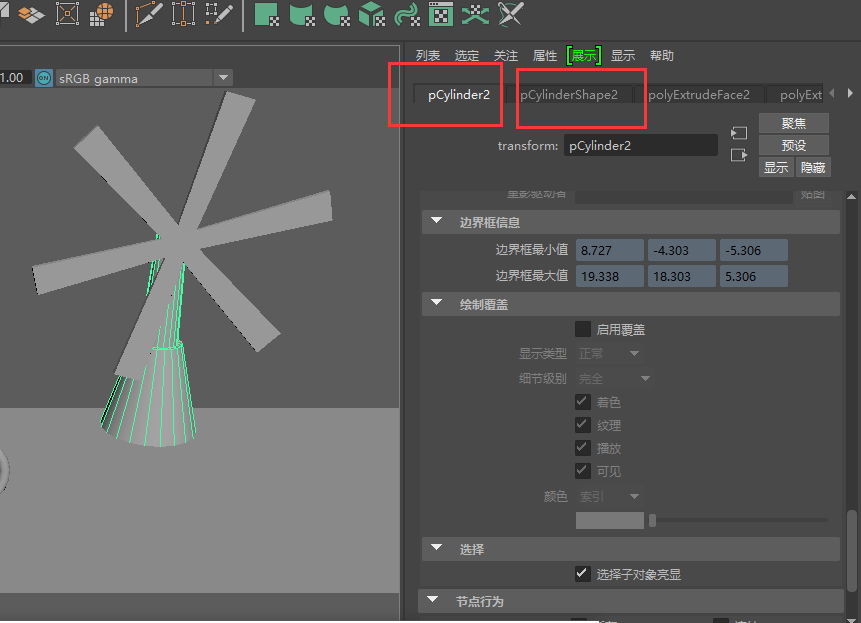The height and width of the screenshot is (623, 861).
Task: Uncheck the 纹理 checkbox
Action: click(x=583, y=424)
